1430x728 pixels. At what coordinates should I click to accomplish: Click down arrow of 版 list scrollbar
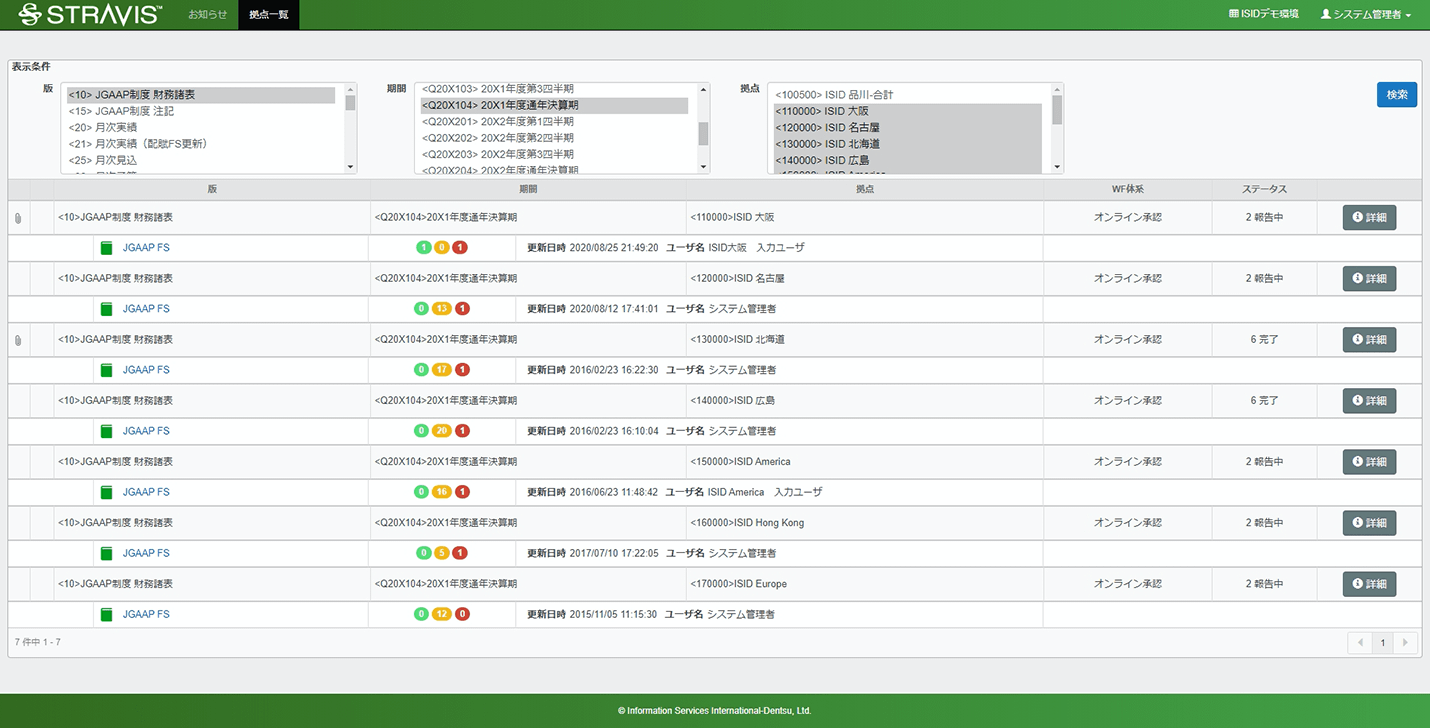[350, 167]
